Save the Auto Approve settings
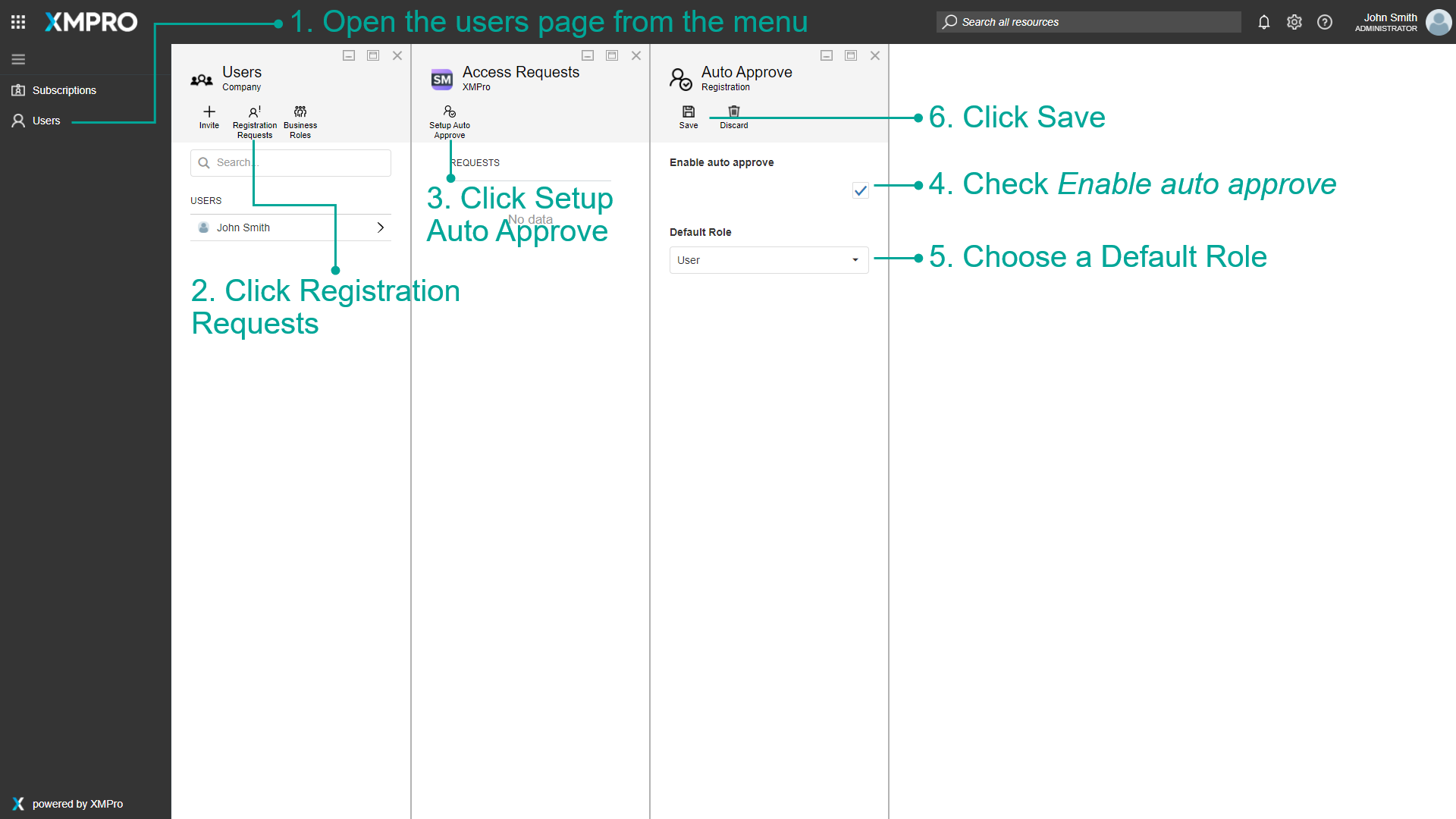Image resolution: width=1456 pixels, height=819 pixels. pyautogui.click(x=688, y=115)
